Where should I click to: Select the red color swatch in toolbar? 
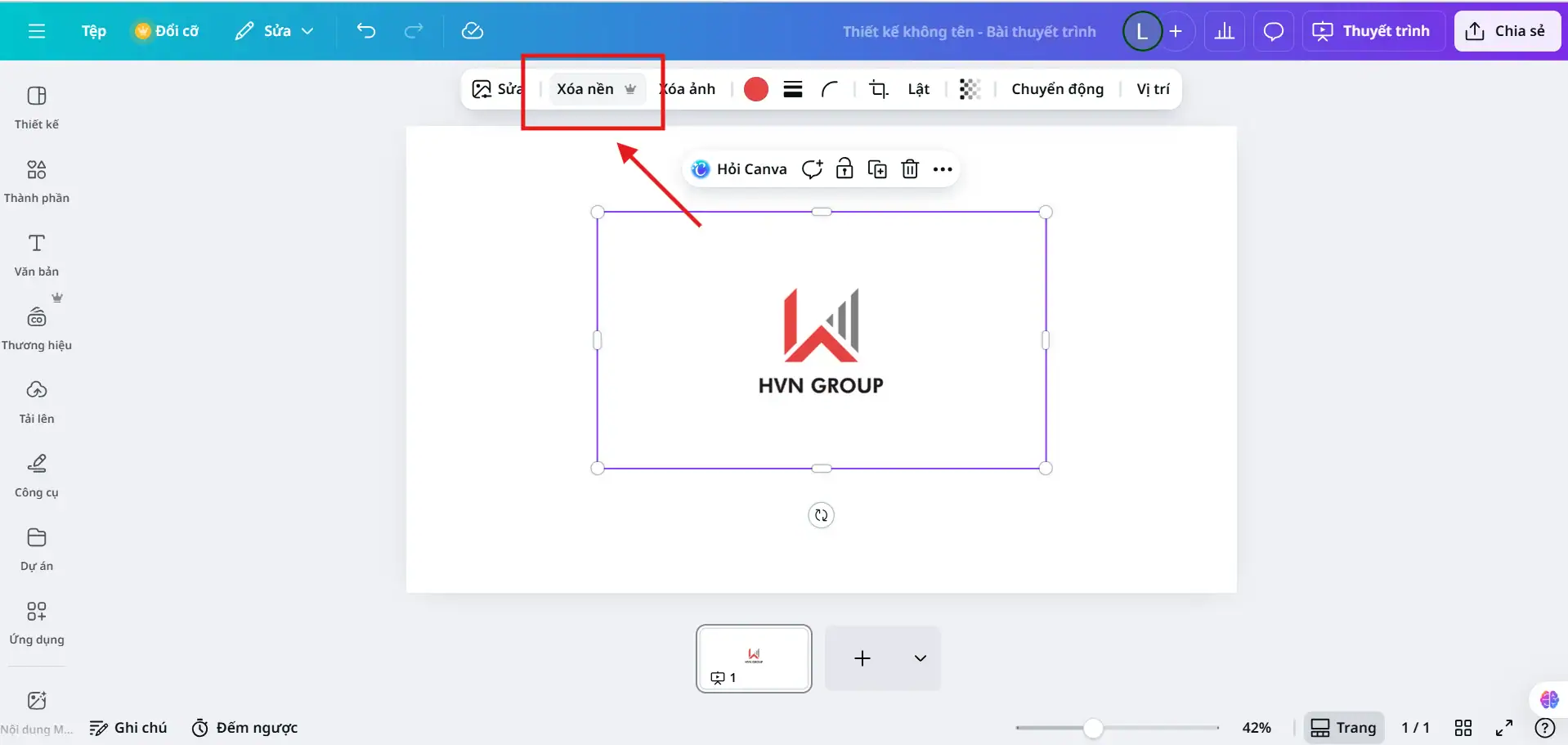click(755, 88)
